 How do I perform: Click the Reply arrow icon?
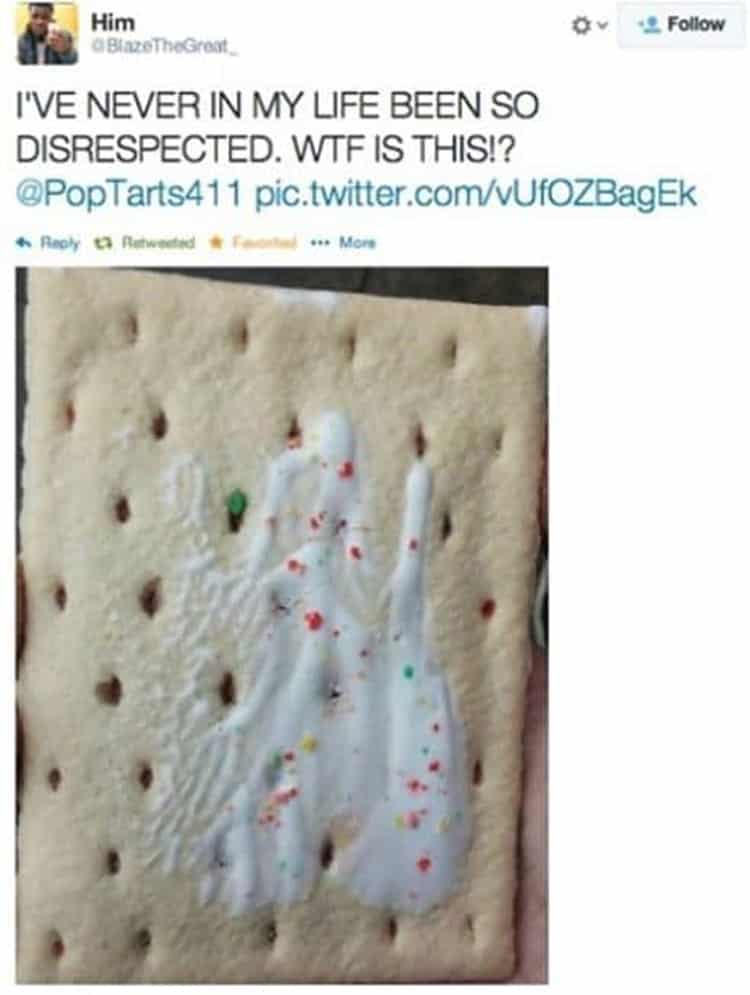point(25,242)
